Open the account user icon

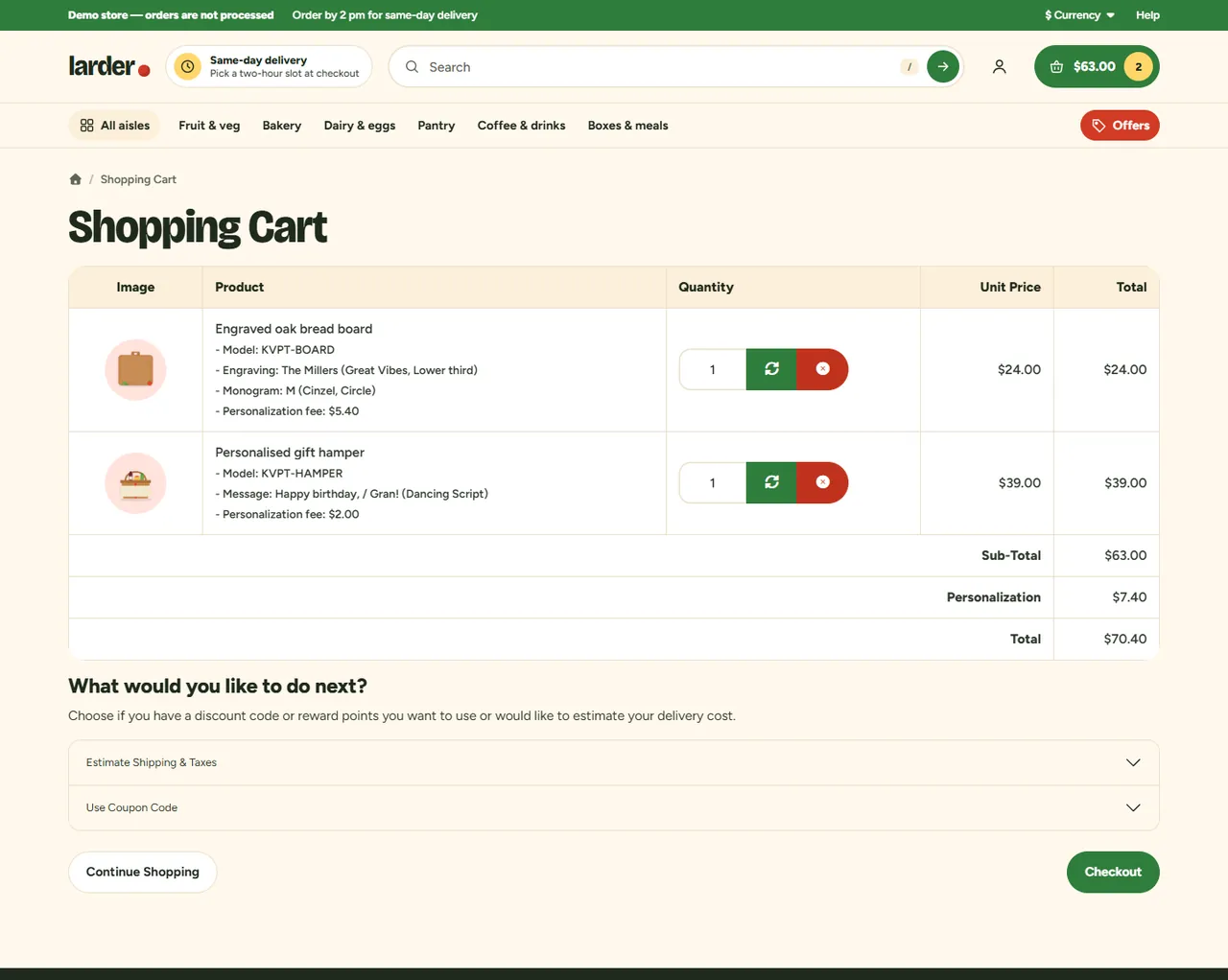(999, 66)
